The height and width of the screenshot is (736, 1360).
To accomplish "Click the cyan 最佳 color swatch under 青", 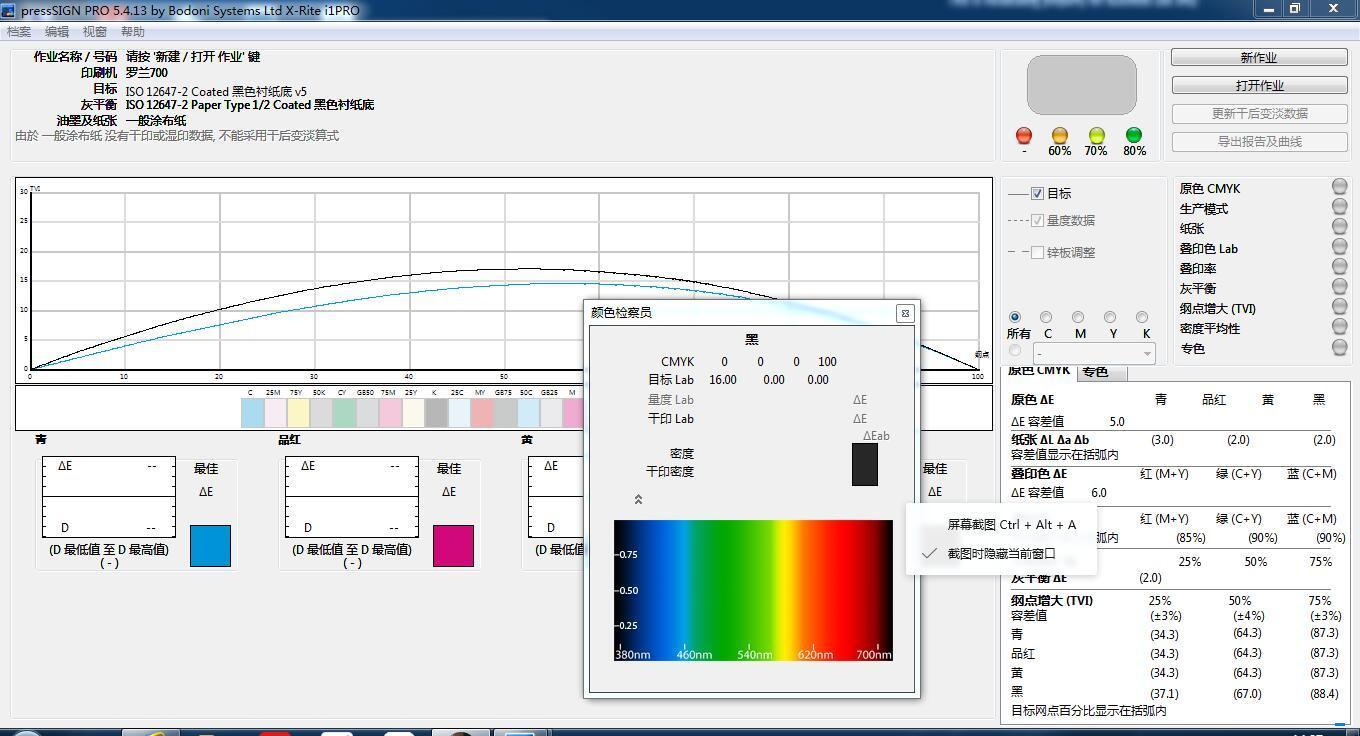I will pyautogui.click(x=210, y=546).
